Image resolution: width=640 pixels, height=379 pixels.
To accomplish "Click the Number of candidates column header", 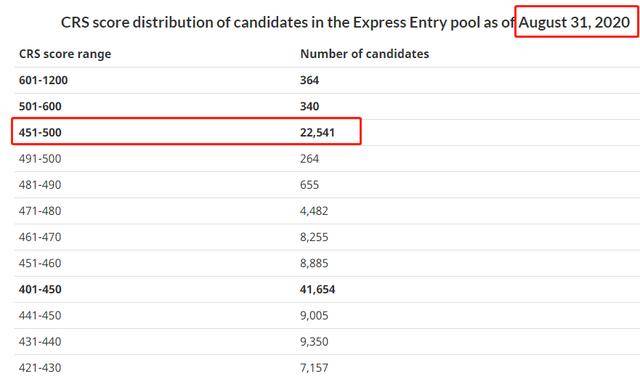I will 364,54.
